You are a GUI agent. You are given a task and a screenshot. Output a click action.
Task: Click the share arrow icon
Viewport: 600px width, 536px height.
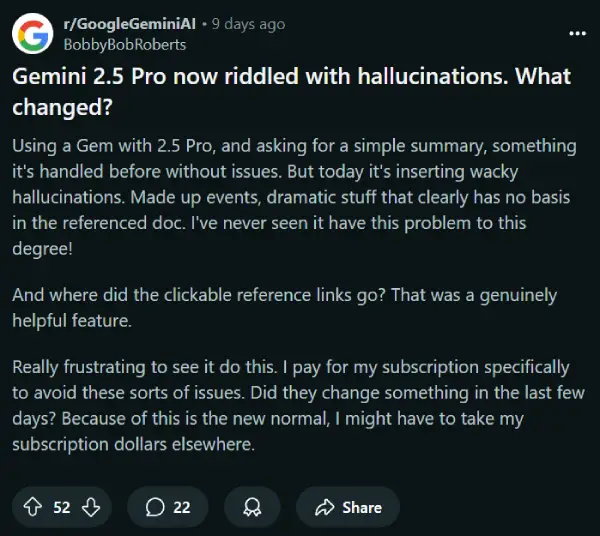click(x=323, y=507)
